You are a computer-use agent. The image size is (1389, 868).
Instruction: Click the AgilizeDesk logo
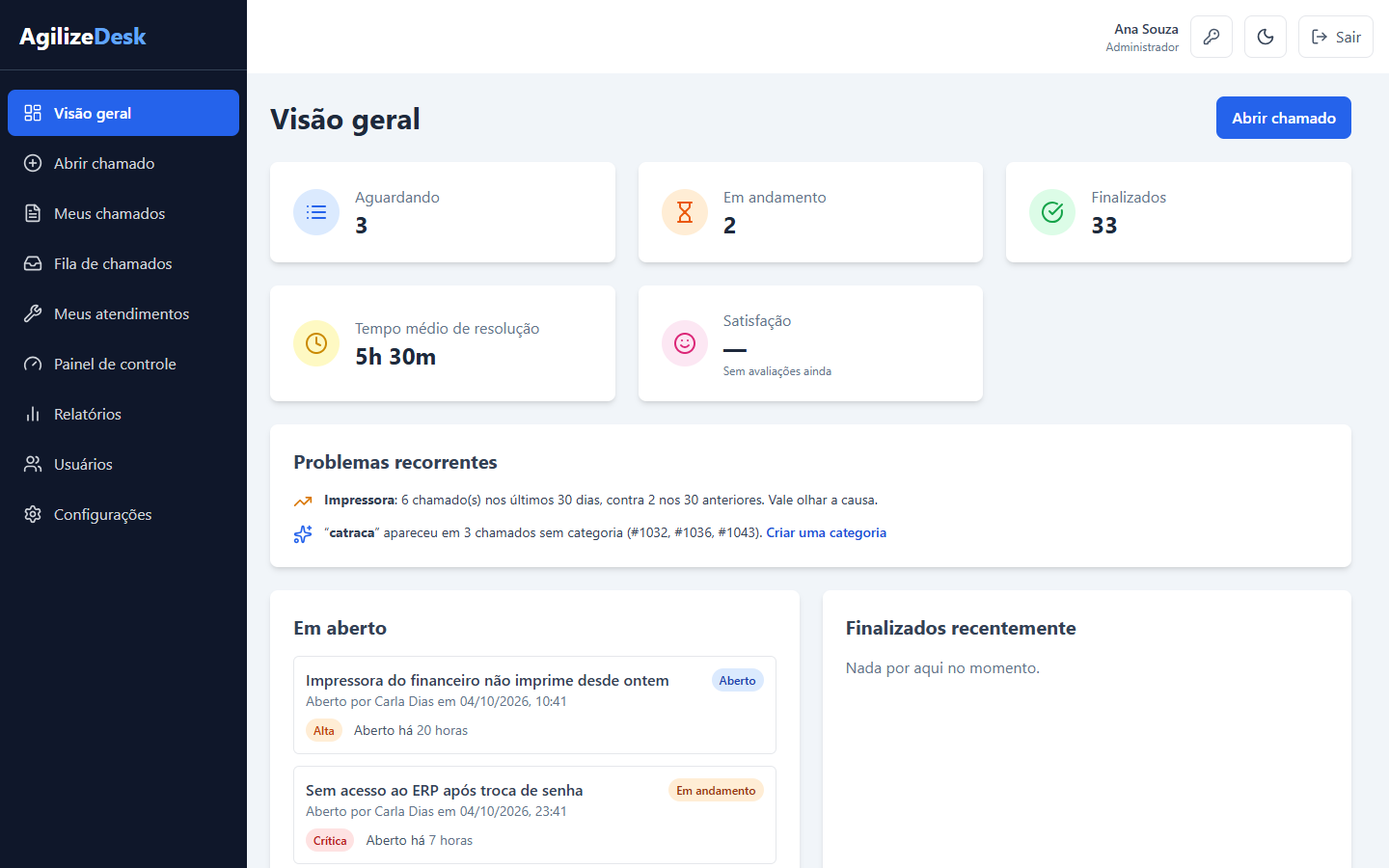[83, 37]
